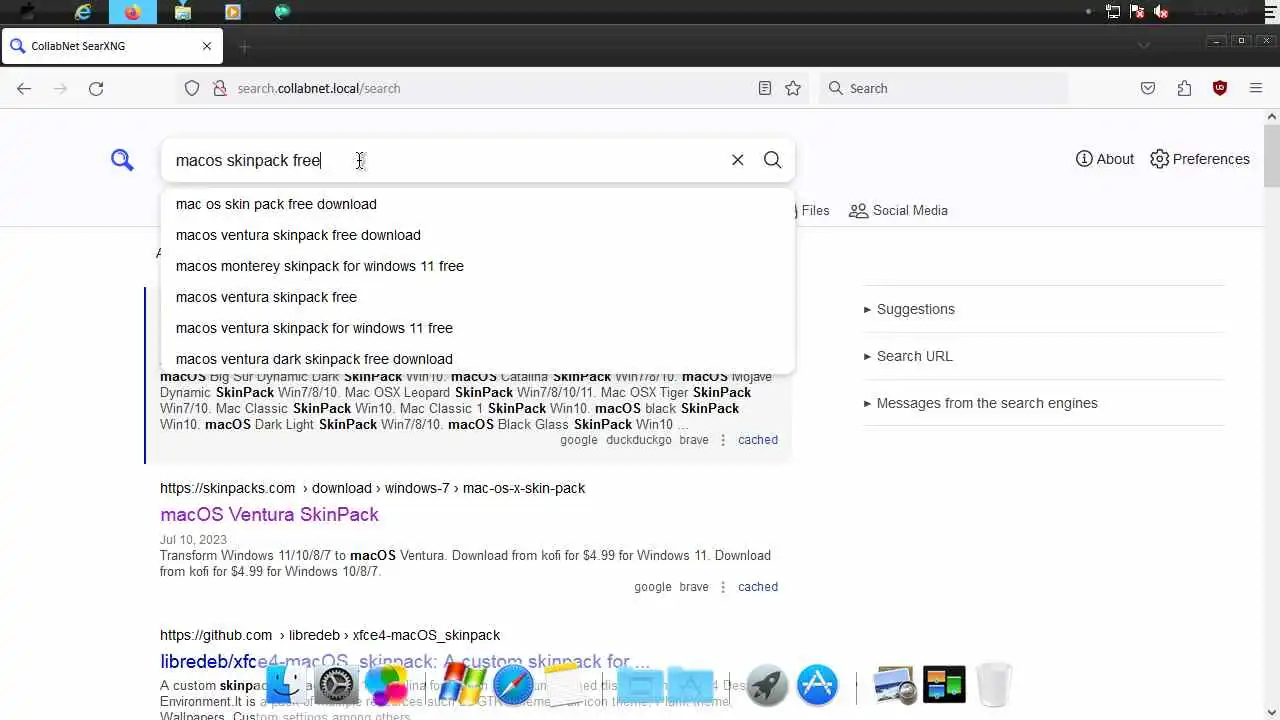Switch to the CollabNet SearXNG browser tab
1280x720 pixels.
[110, 46]
